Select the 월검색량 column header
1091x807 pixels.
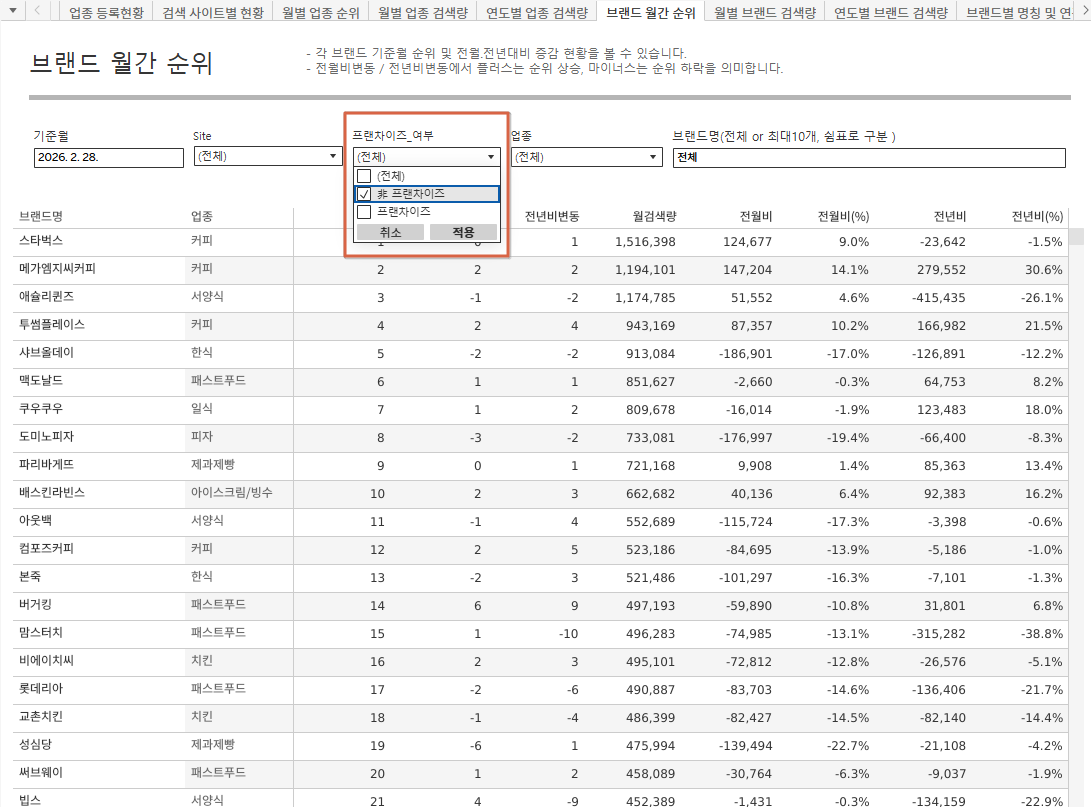(x=654, y=217)
